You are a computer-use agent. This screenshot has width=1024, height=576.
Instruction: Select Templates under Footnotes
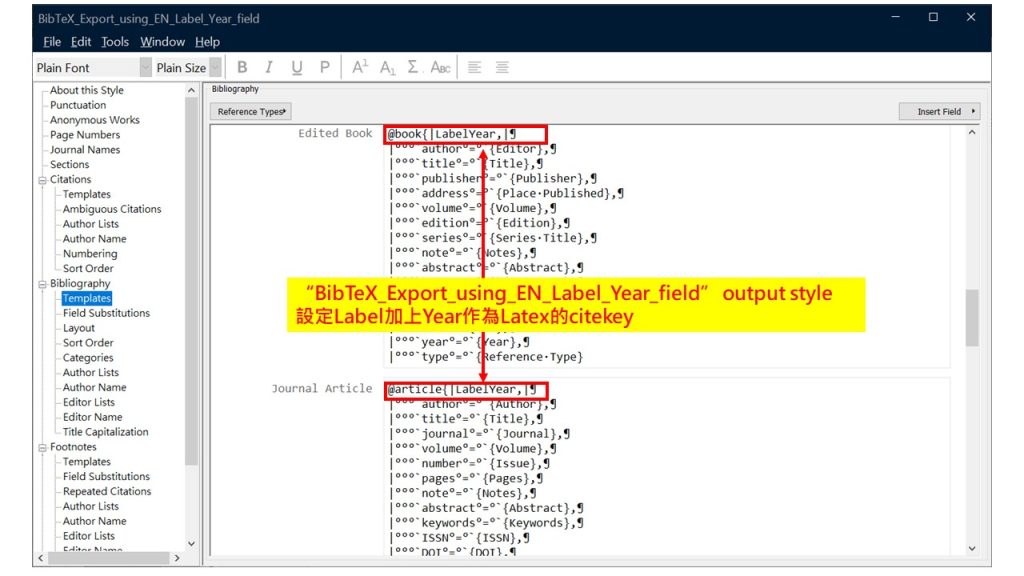pyautogui.click(x=87, y=462)
